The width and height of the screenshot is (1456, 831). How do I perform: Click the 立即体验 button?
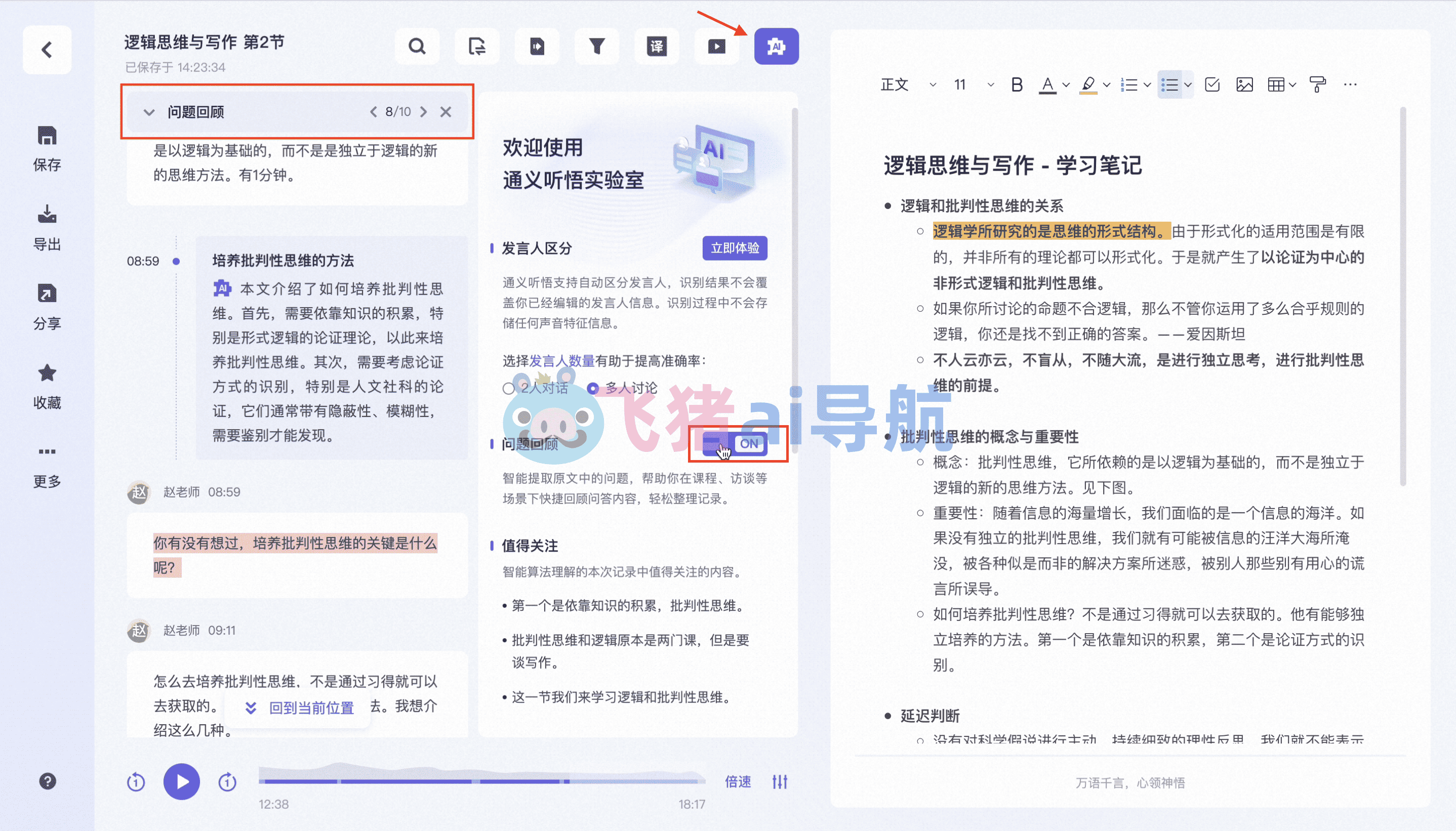tap(735, 247)
